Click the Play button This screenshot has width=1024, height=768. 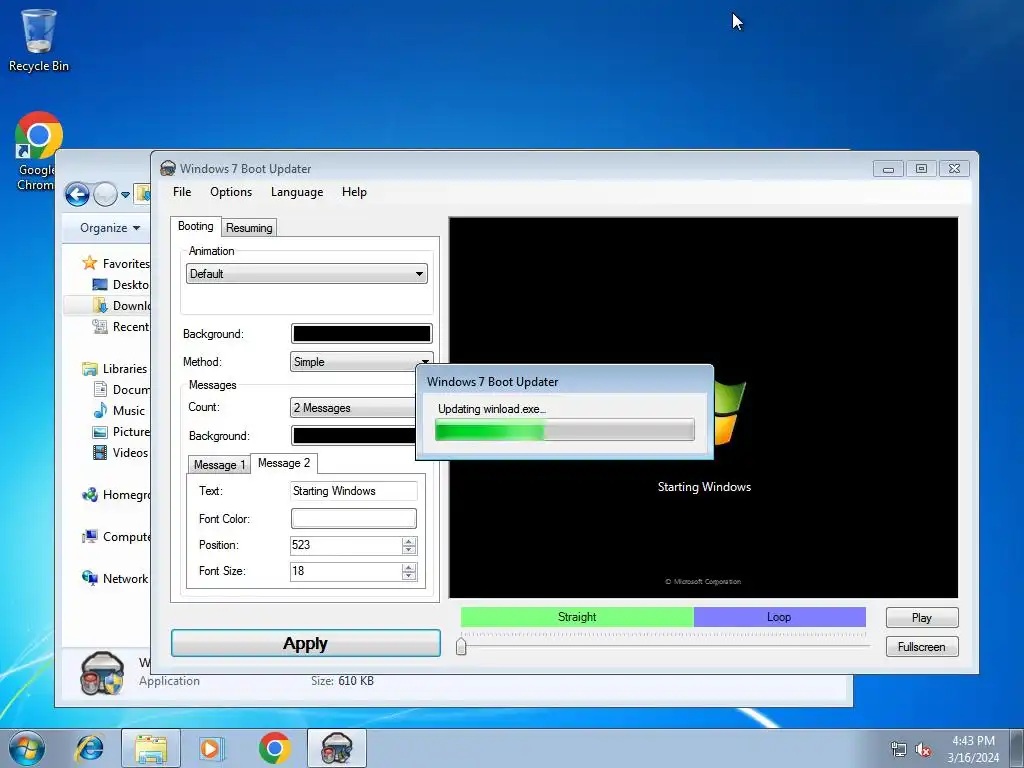click(x=922, y=618)
